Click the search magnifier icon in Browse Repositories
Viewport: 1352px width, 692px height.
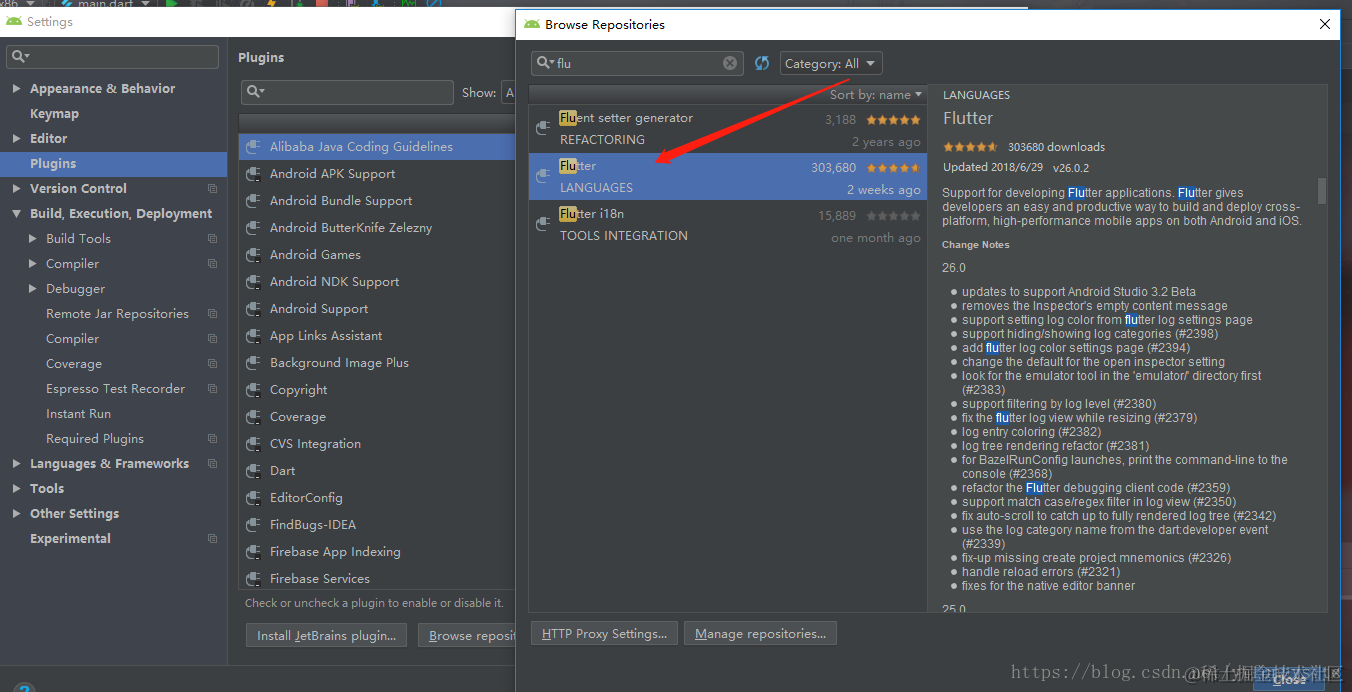pos(545,63)
